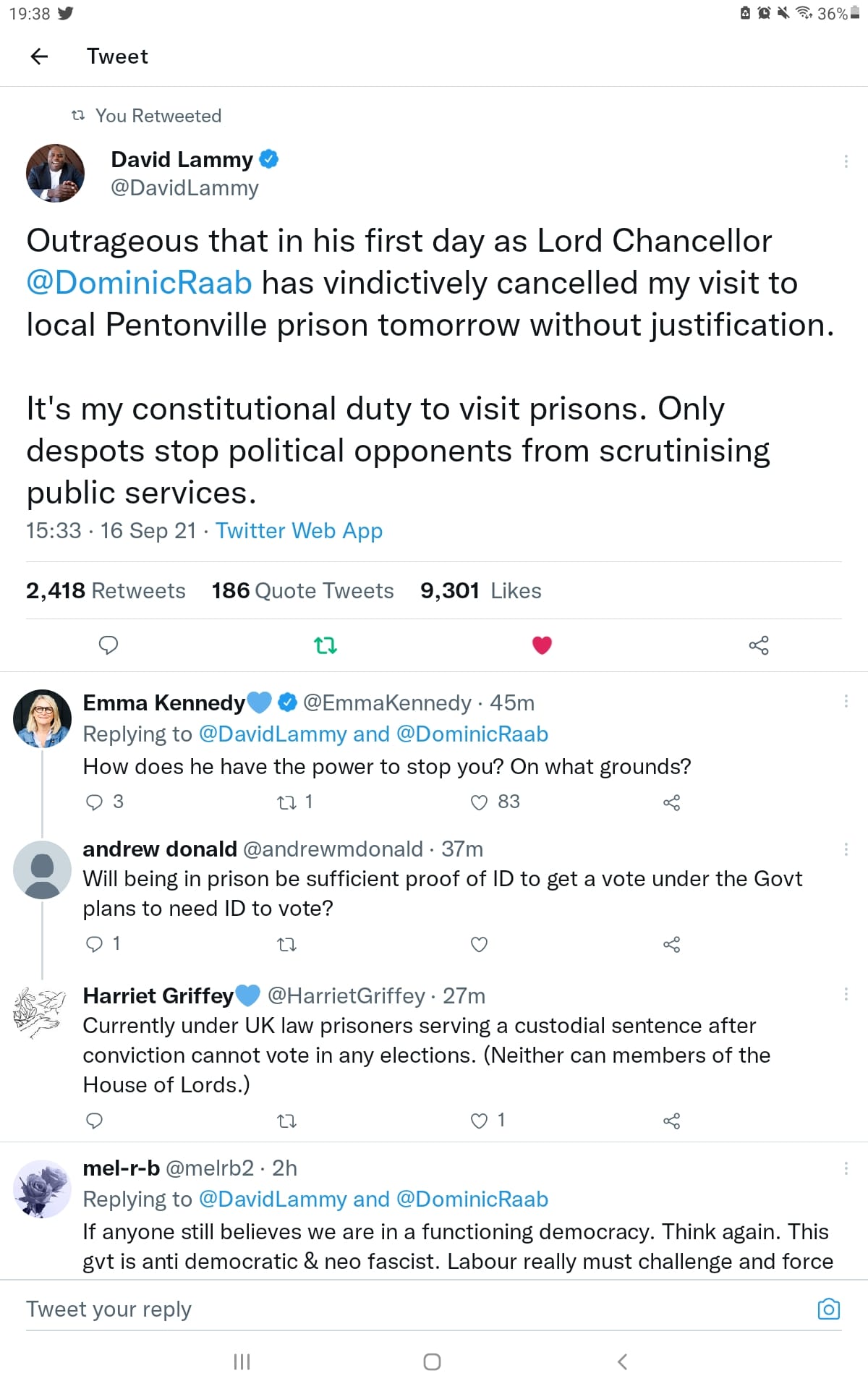Undo retweet on main tweet
This screenshot has height=1389, width=868.
(x=325, y=645)
